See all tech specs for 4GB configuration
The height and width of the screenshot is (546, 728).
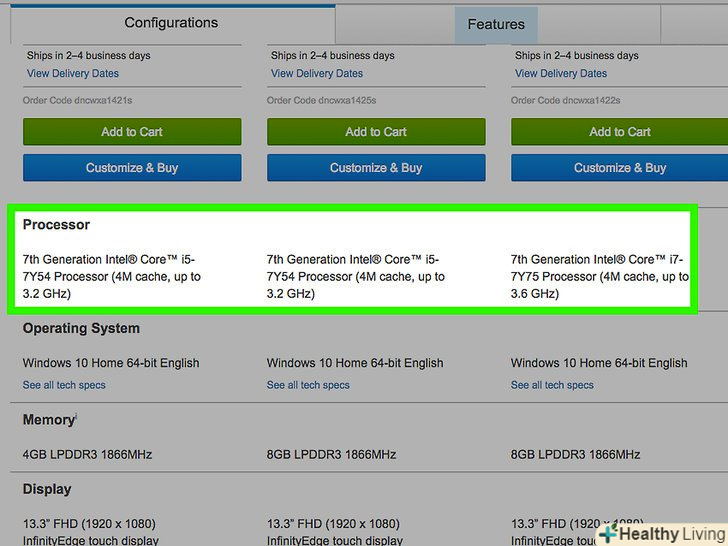pyautogui.click(x=64, y=385)
